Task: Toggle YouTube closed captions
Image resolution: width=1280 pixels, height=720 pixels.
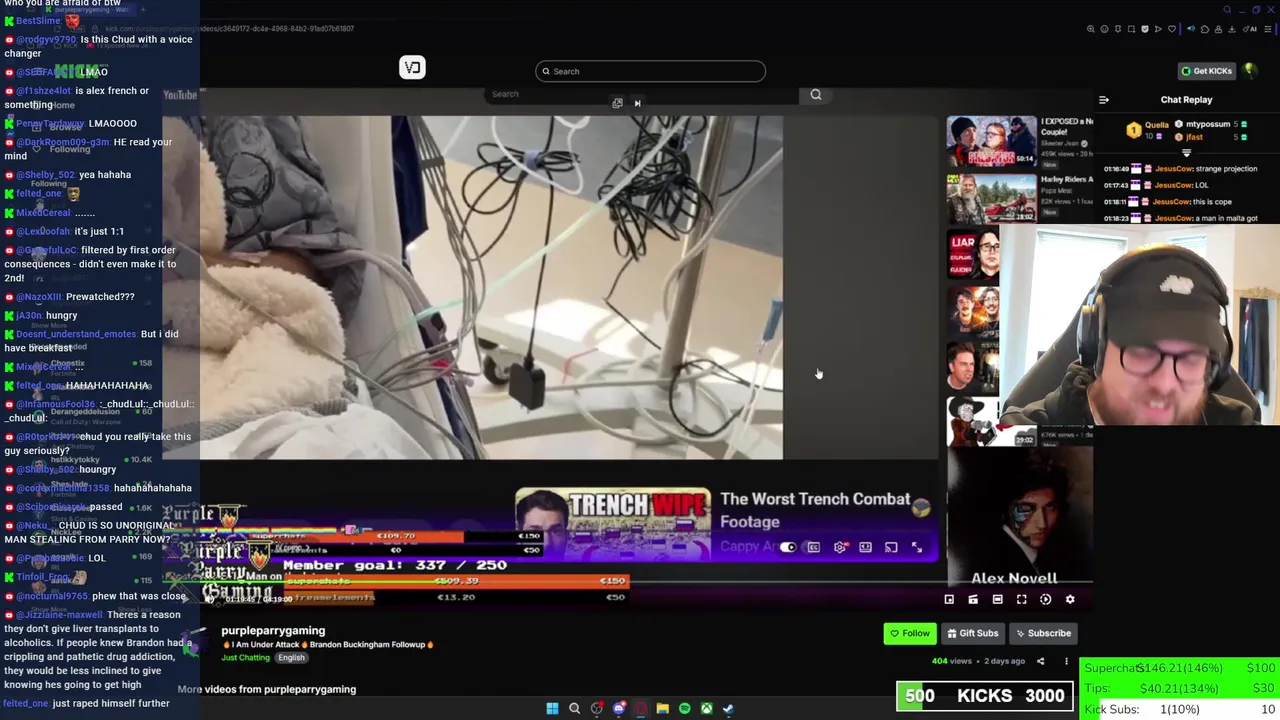Action: (x=813, y=547)
